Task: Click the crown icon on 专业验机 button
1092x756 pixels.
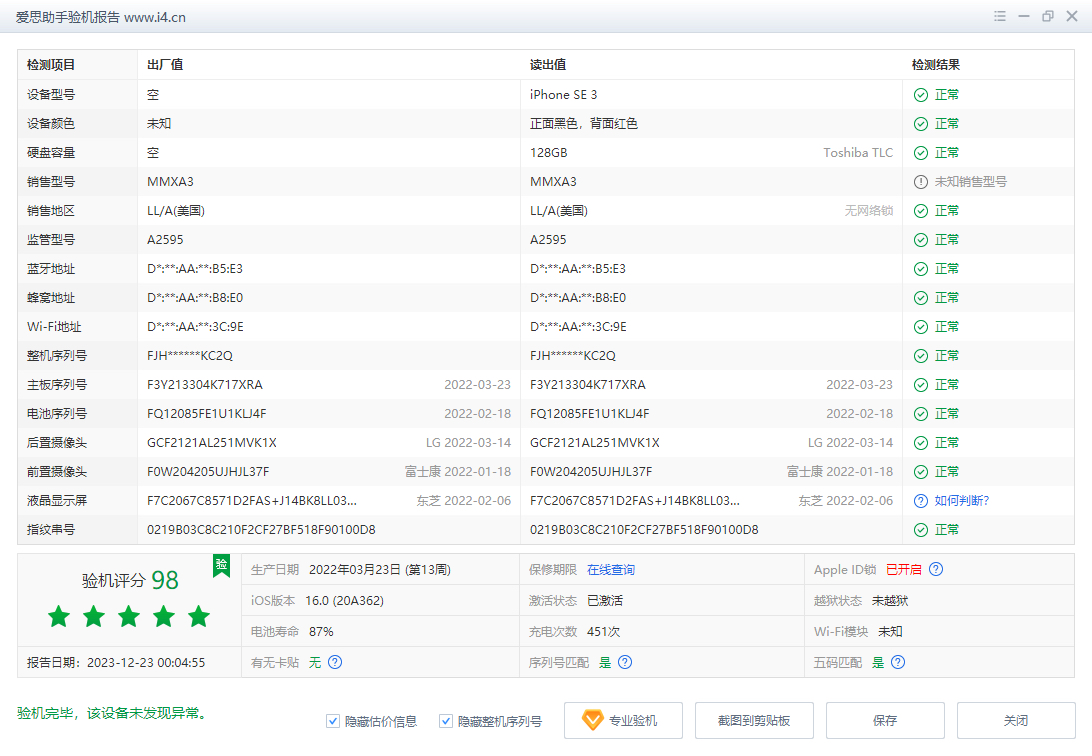Action: tap(591, 720)
